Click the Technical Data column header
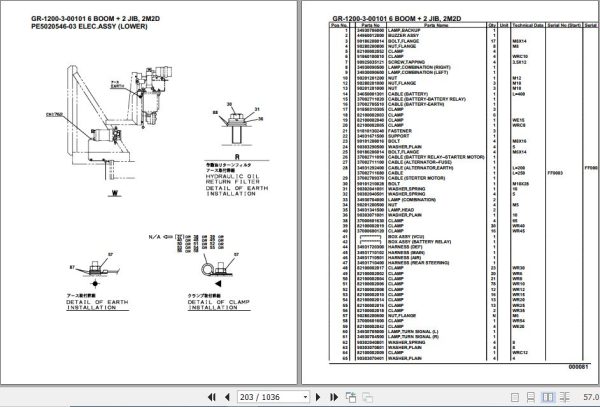600x407 pixels. pyautogui.click(x=528, y=25)
